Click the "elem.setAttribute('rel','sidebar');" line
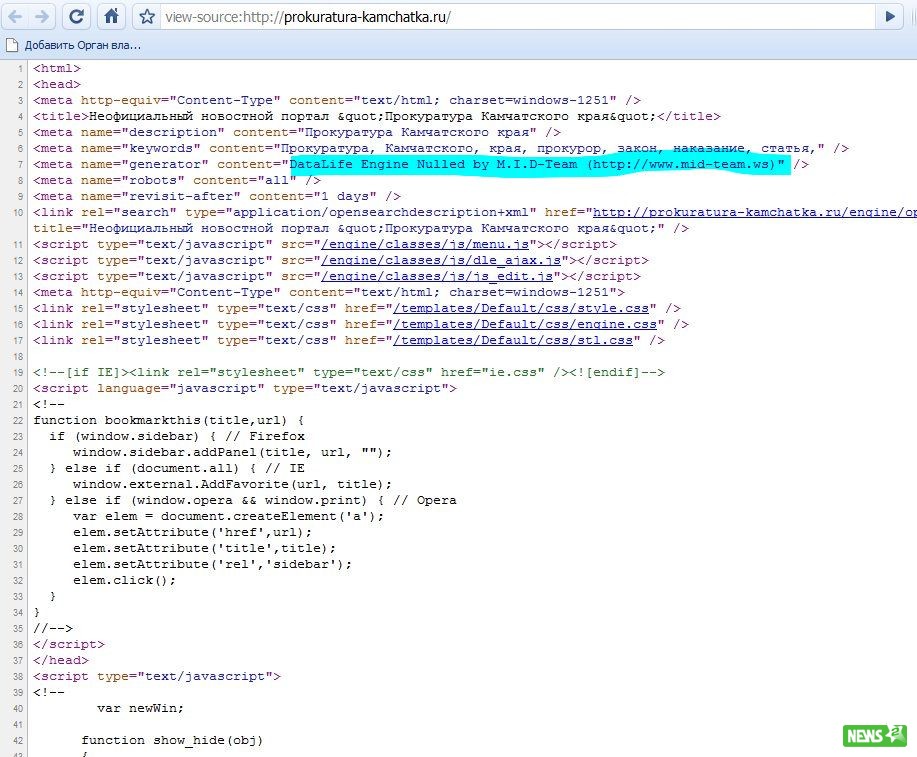 (x=212, y=565)
